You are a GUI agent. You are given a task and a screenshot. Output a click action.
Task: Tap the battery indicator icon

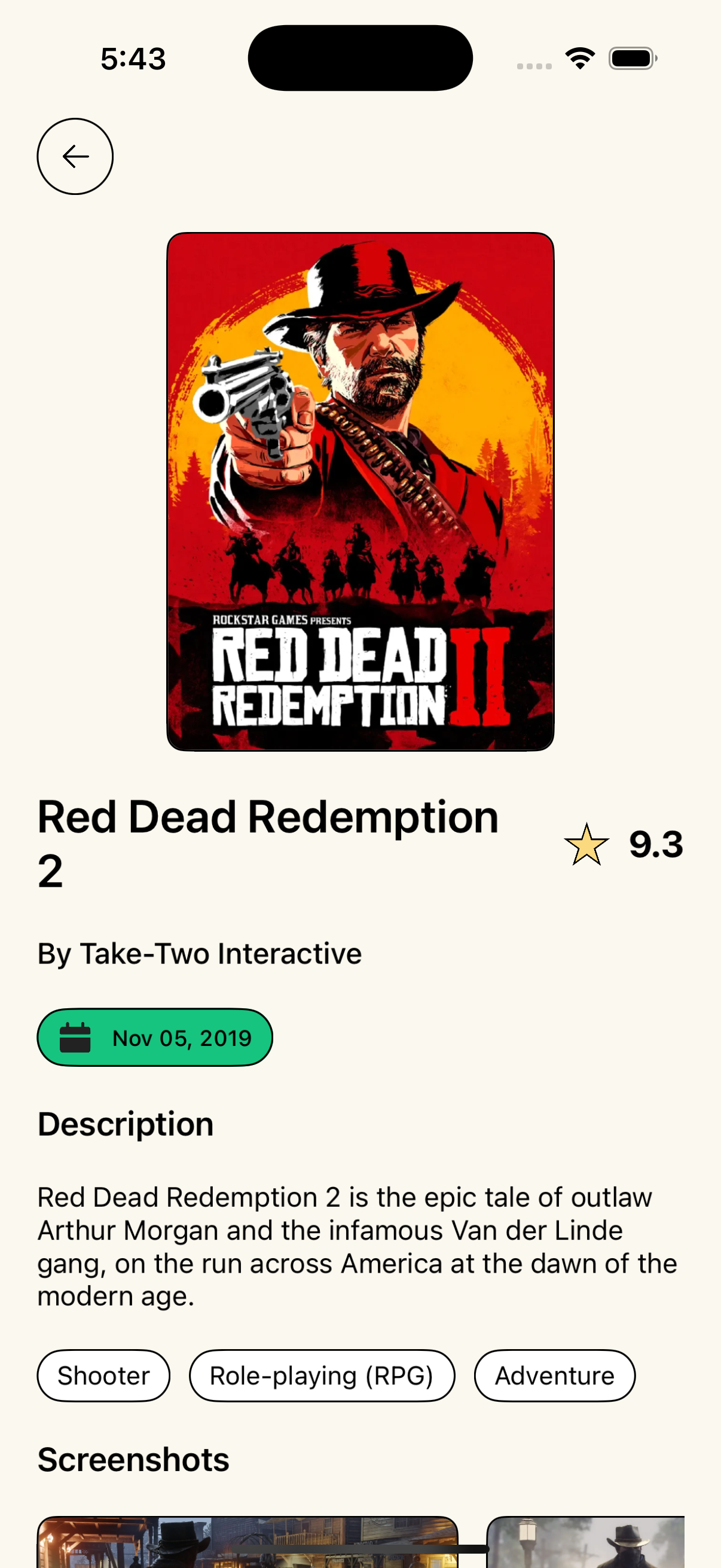(633, 59)
